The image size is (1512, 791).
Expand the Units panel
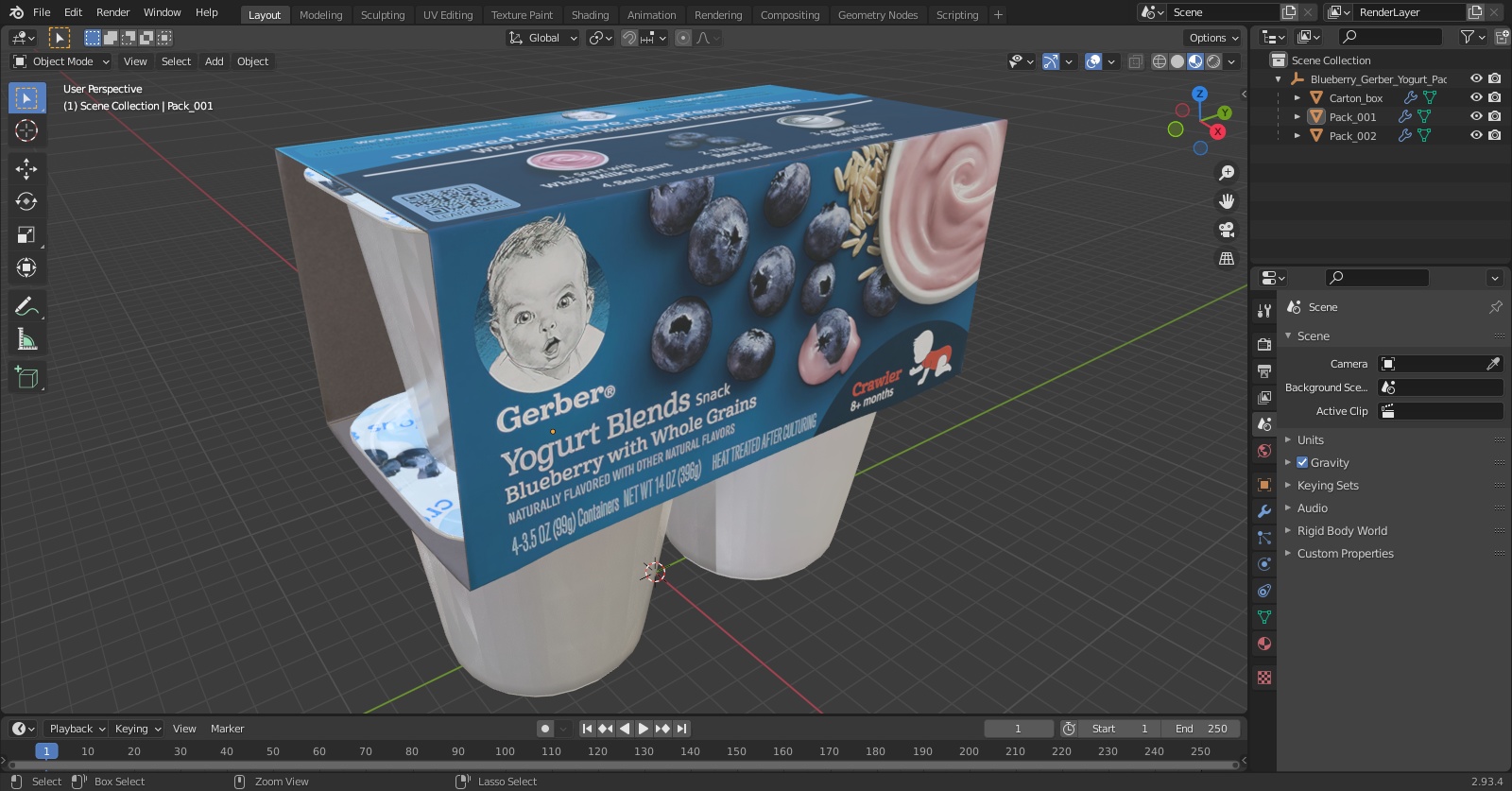point(1310,439)
